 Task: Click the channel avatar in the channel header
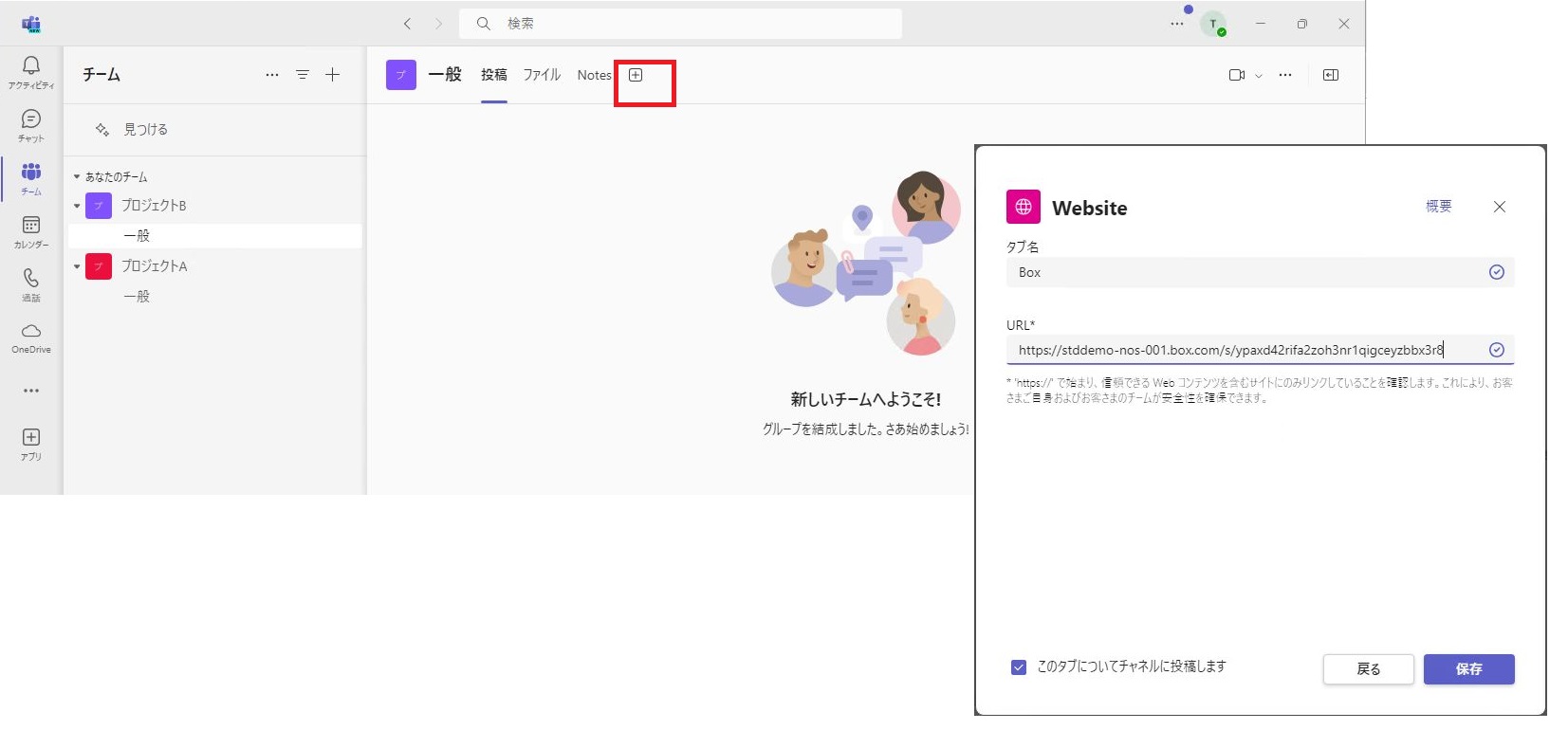[401, 75]
